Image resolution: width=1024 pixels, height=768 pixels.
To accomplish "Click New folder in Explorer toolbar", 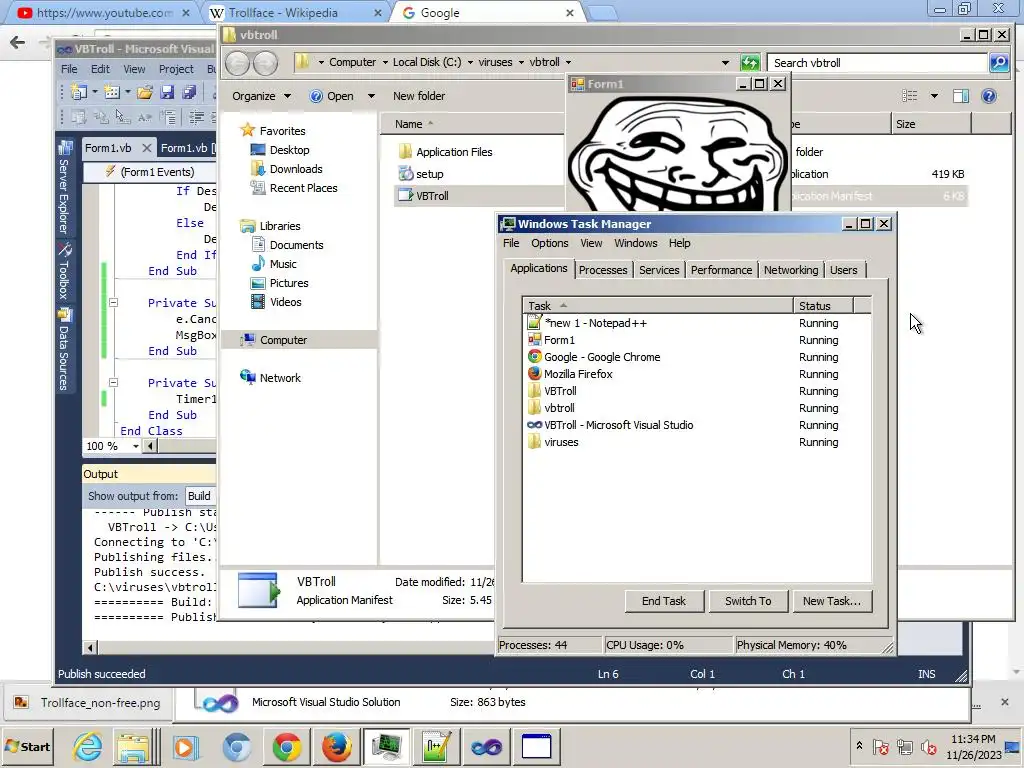I will 419,96.
